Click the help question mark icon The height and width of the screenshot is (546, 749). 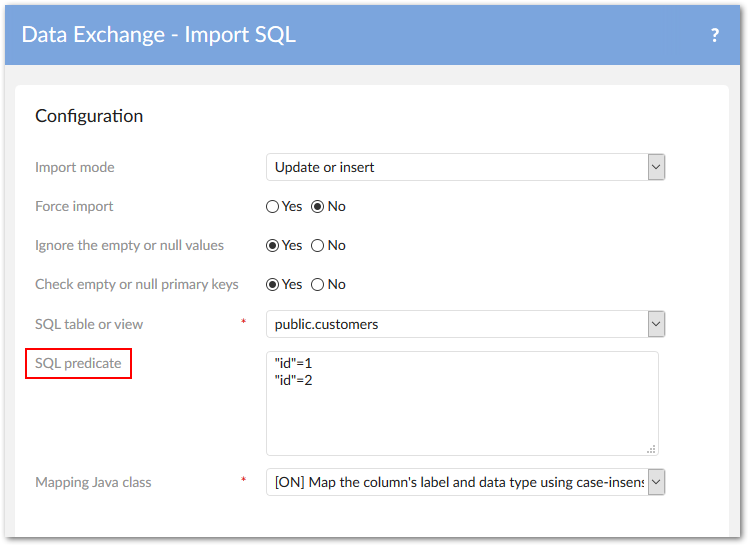click(715, 35)
